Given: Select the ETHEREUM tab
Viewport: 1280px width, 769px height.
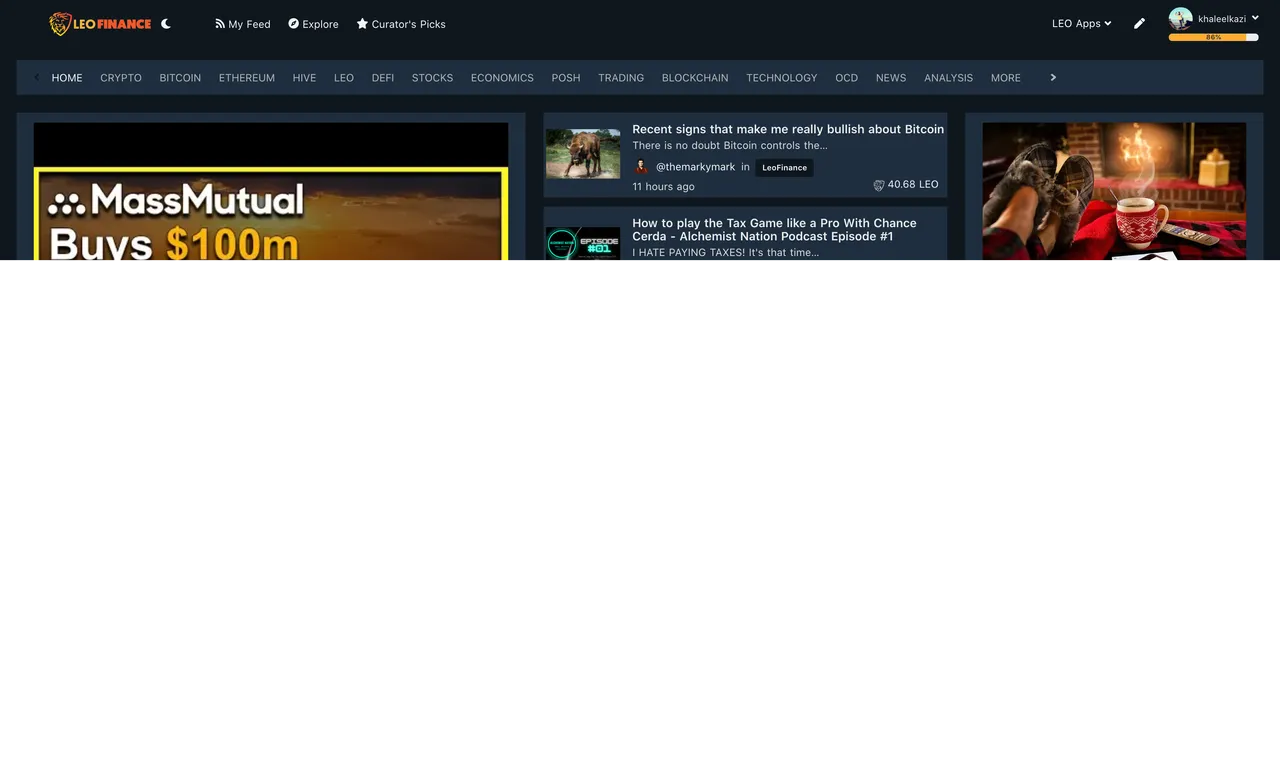Looking at the screenshot, I should 247,78.
